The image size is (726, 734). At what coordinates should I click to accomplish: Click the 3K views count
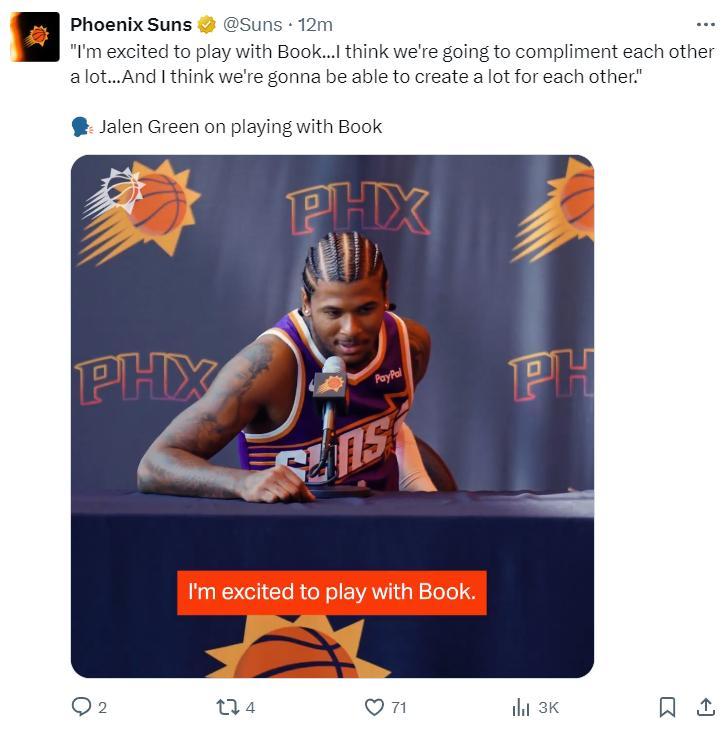[548, 707]
